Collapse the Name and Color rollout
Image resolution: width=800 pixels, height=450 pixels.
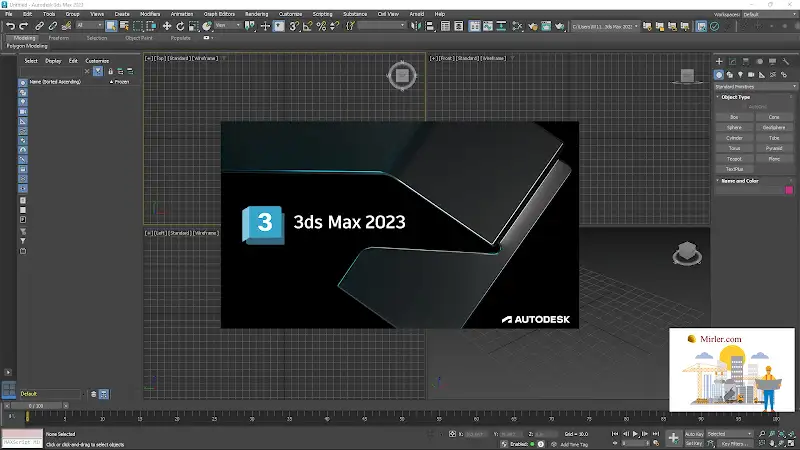coord(739,181)
